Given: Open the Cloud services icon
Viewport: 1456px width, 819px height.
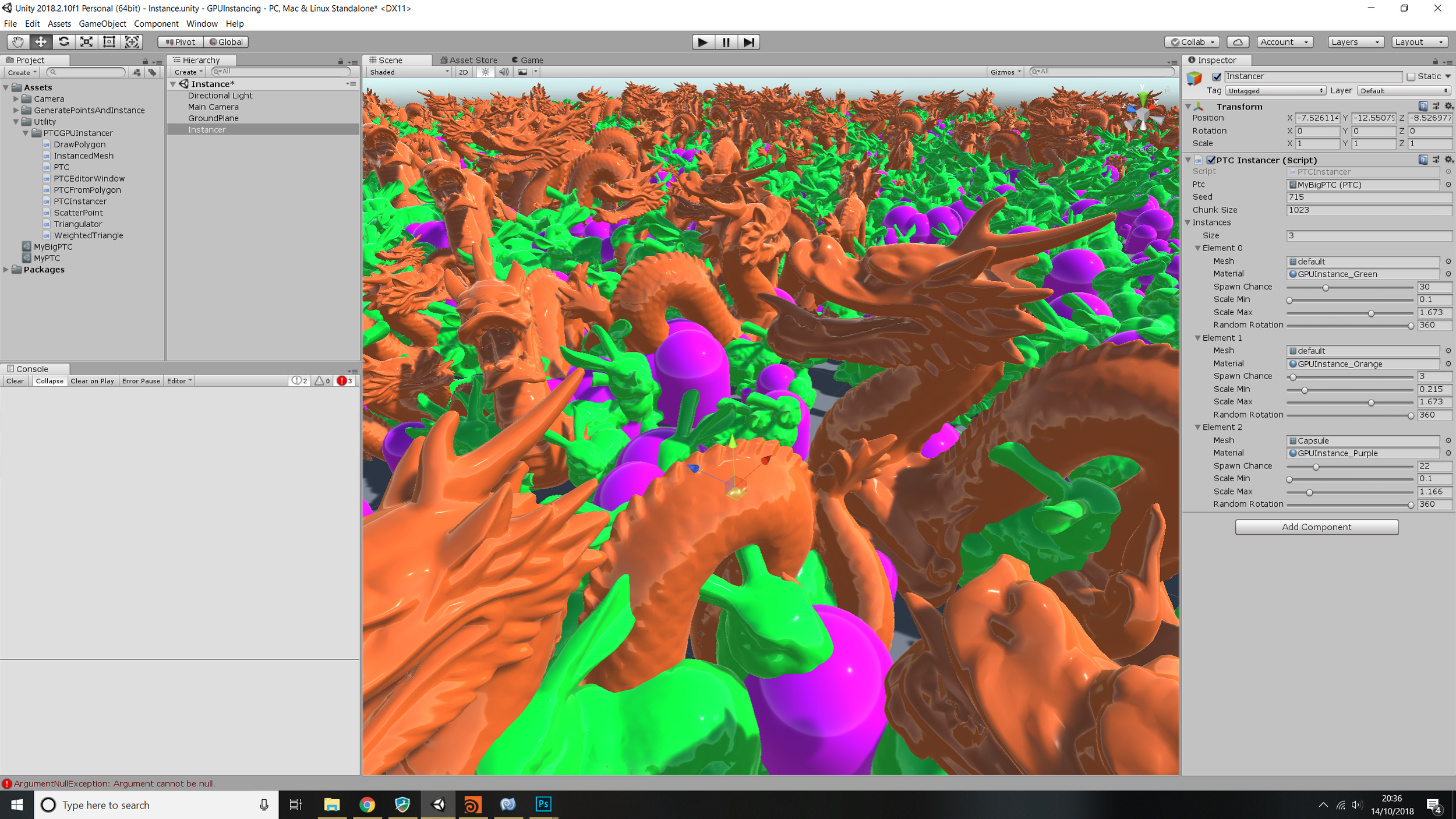Looking at the screenshot, I should click(x=1238, y=42).
